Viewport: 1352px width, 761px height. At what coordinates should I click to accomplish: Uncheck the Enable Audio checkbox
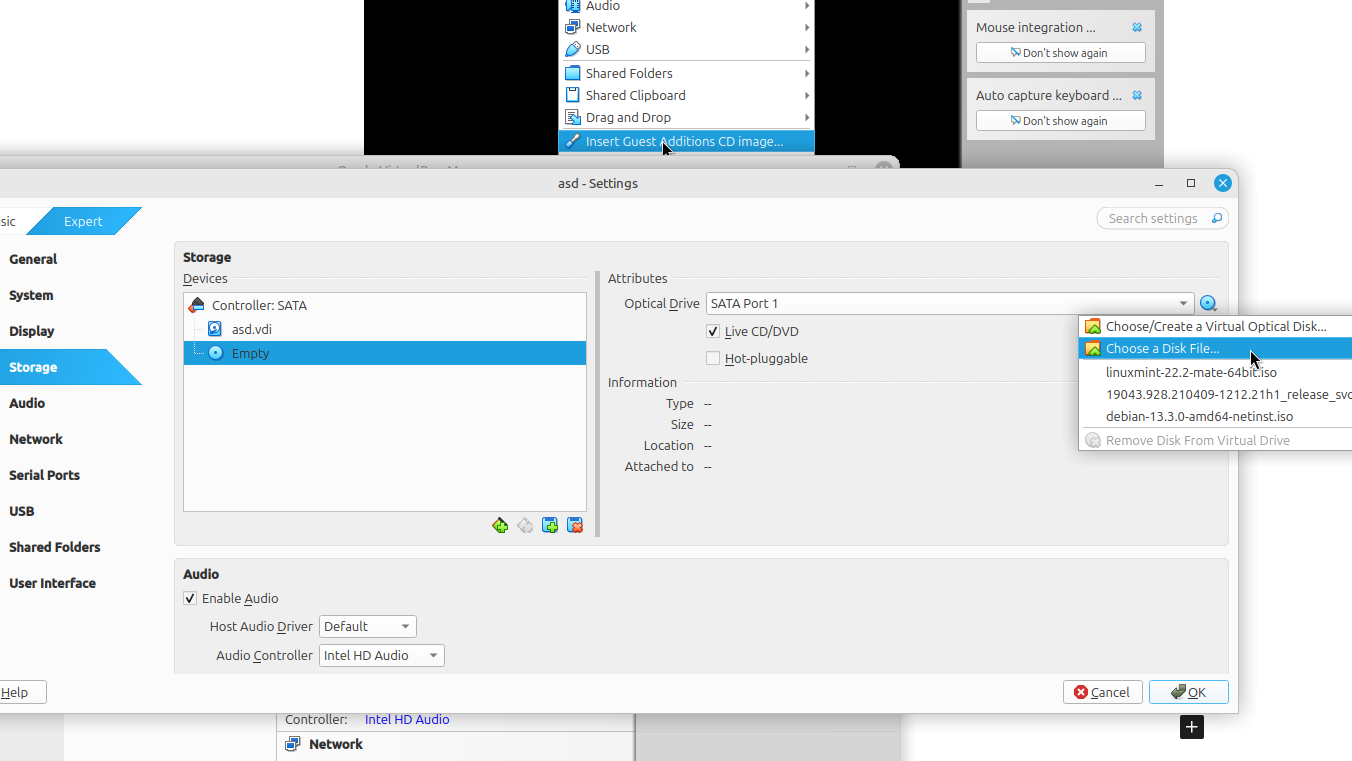tap(190, 599)
